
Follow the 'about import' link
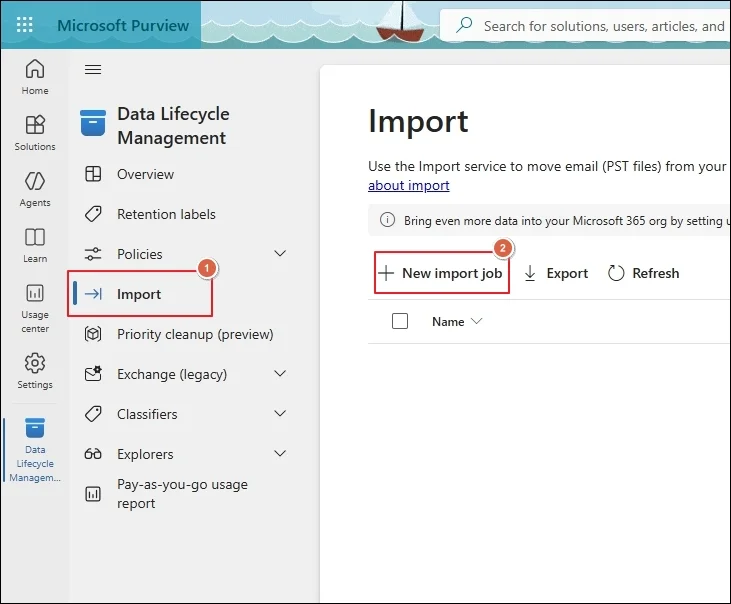click(408, 185)
